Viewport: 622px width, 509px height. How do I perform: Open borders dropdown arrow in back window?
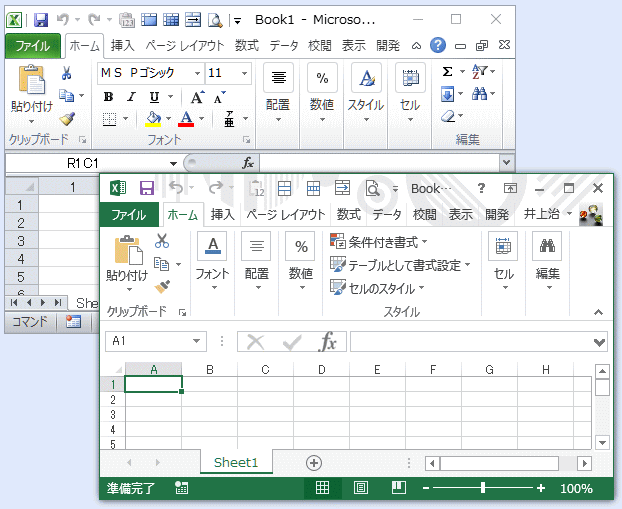pos(126,119)
